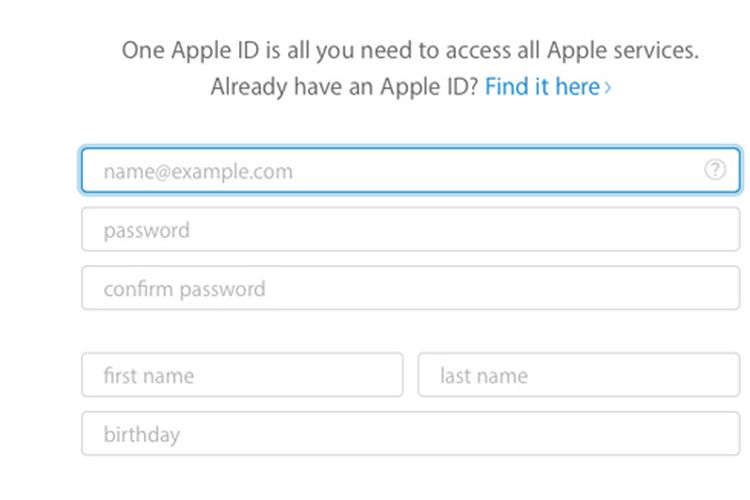Click the chevron arrow after Find it here
This screenshot has width=750, height=500.
(607, 88)
